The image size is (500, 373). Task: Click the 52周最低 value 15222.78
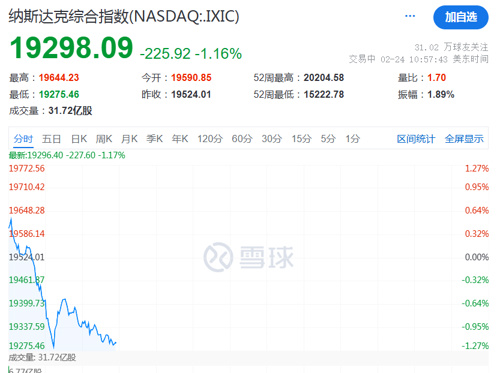(324, 94)
